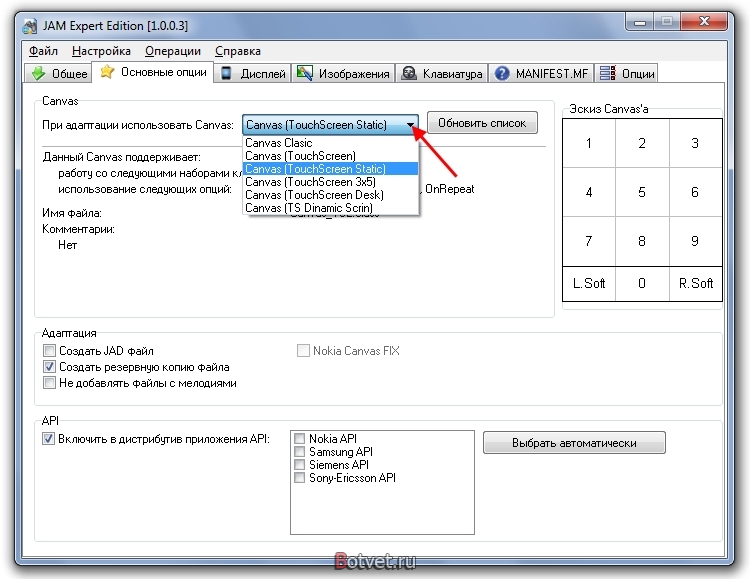Click key 0 in Canvas sketch
This screenshot has height=579, width=750.
[642, 283]
